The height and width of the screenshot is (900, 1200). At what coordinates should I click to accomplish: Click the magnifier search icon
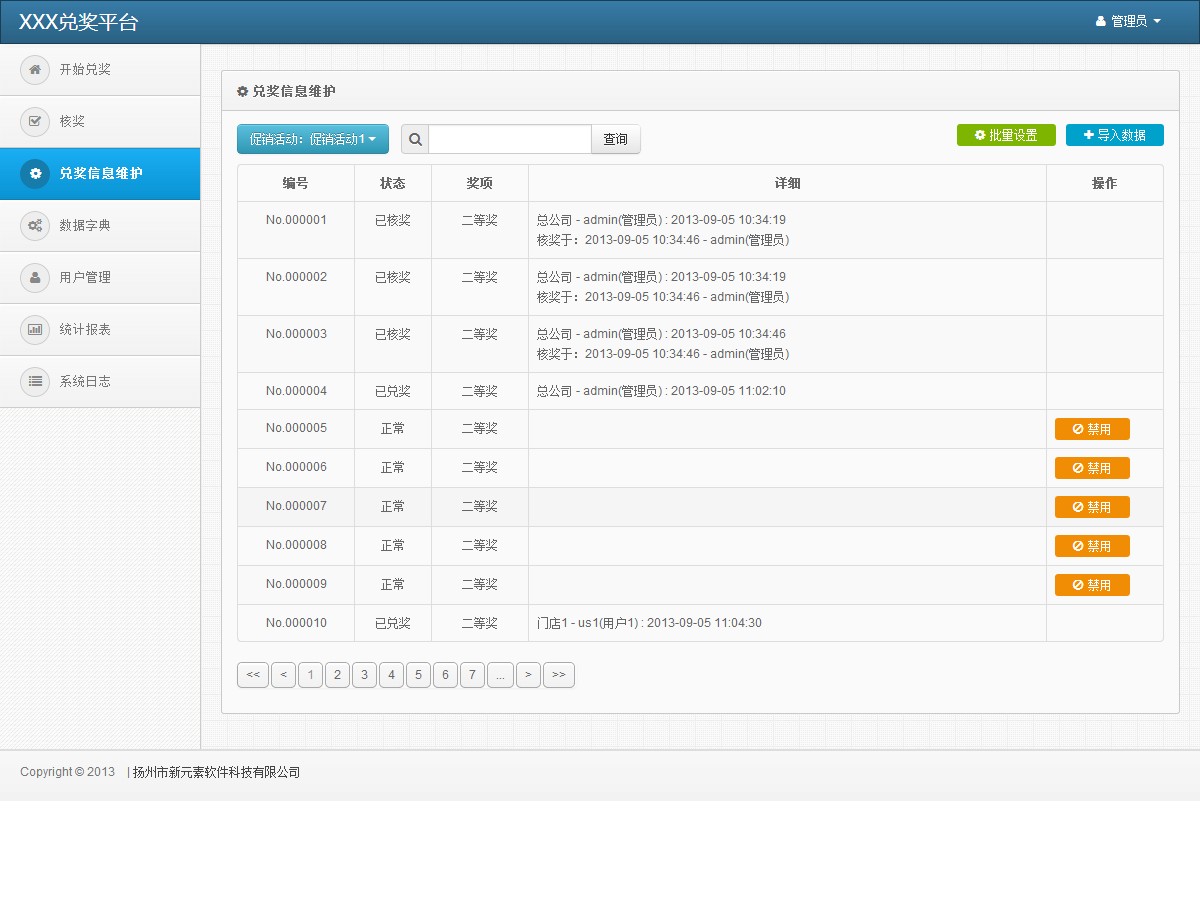click(415, 139)
